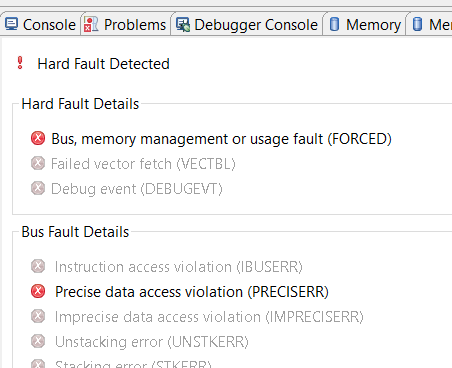Click the greyed IMPRECISERR status icon
This screenshot has width=452, height=368.
coord(38,316)
